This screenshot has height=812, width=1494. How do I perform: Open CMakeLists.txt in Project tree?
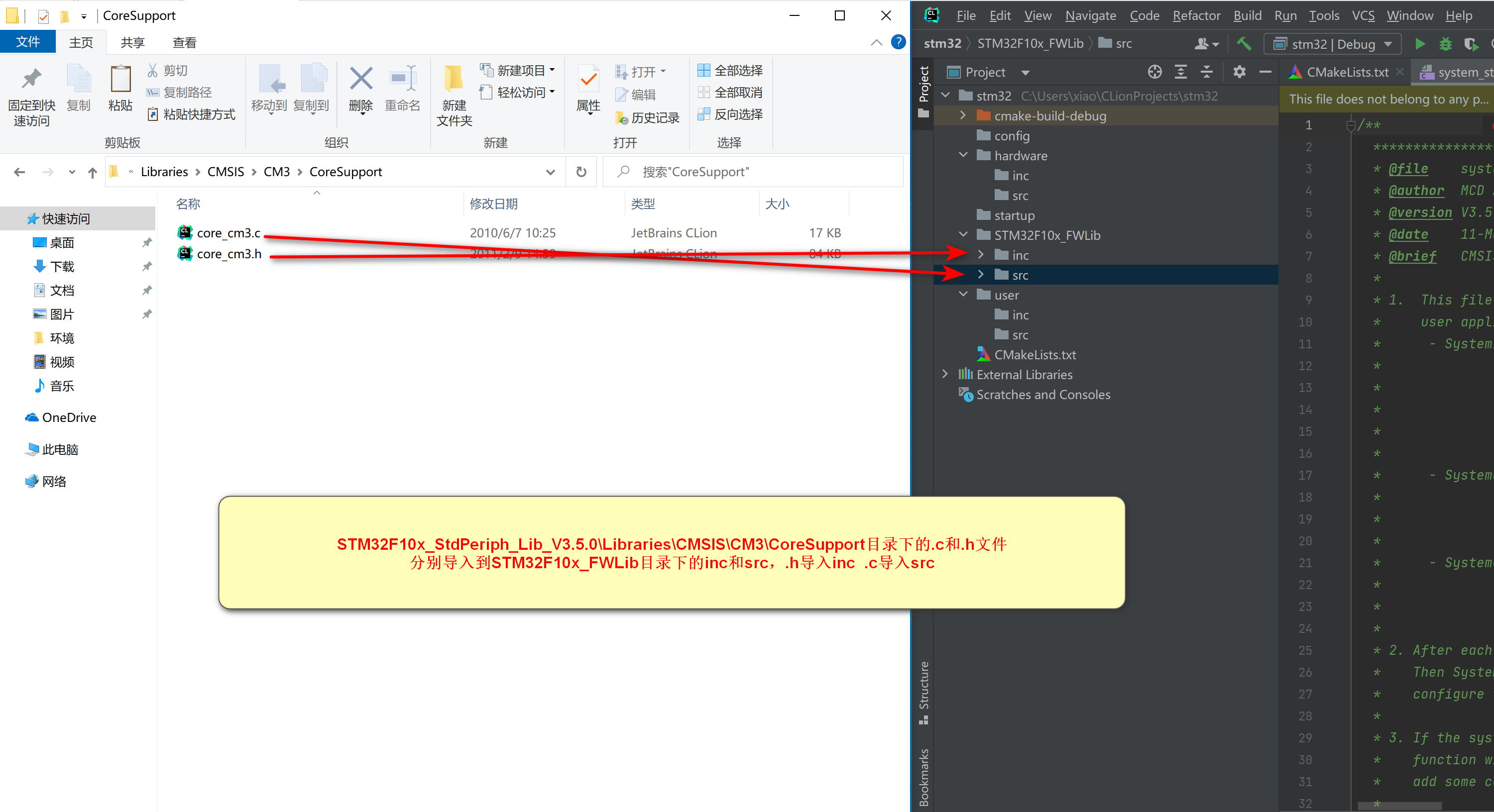1034,354
